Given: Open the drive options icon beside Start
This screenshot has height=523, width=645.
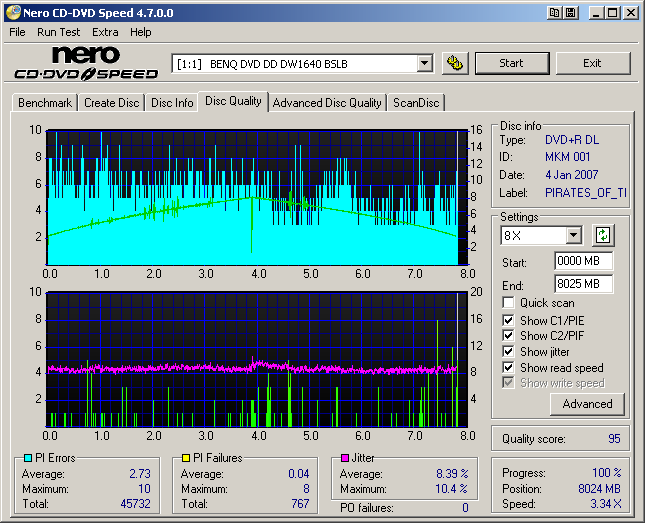Looking at the screenshot, I should click(x=455, y=63).
